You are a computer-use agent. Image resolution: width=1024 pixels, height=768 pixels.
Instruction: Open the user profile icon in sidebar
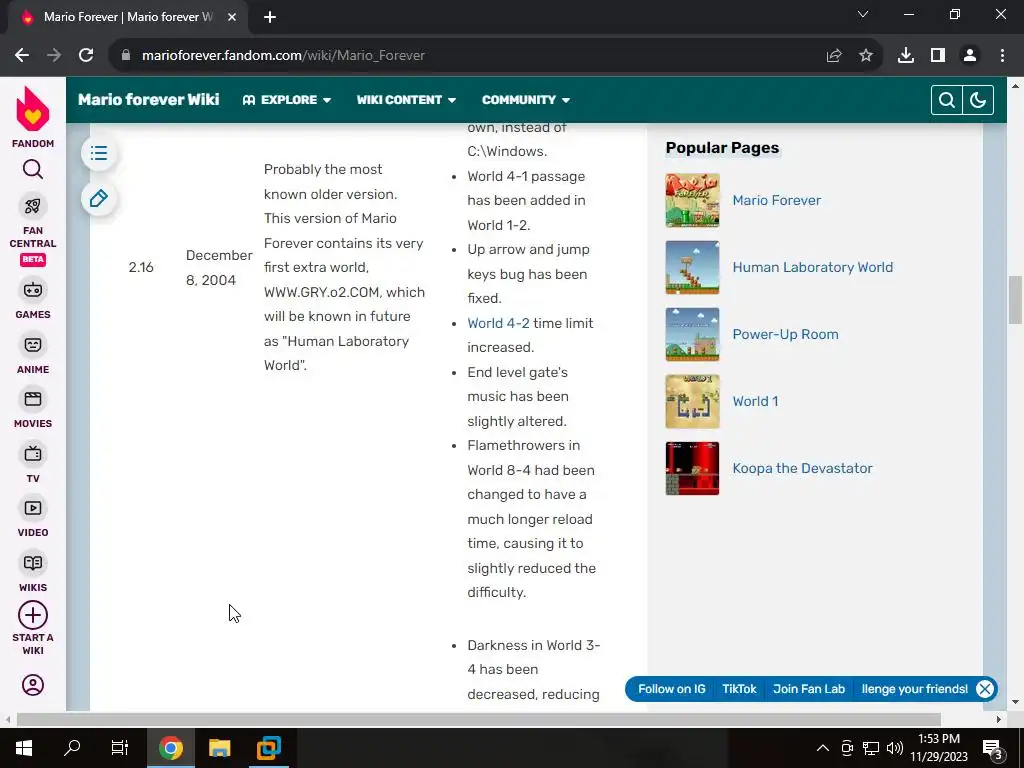tap(33, 684)
